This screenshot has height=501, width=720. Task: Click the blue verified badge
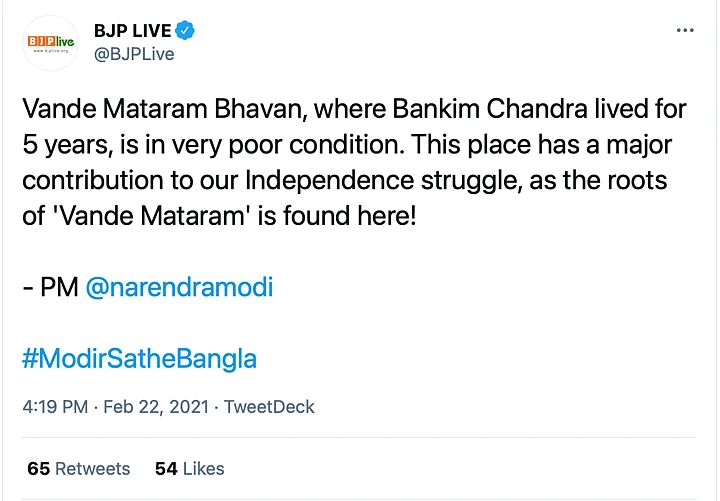tap(184, 30)
